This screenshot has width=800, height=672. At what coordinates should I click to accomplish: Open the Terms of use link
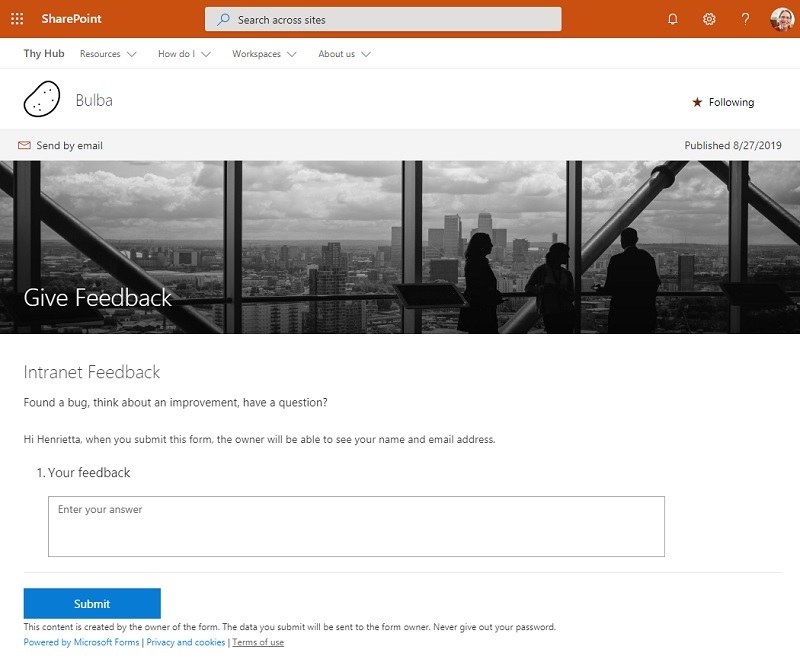tap(258, 642)
